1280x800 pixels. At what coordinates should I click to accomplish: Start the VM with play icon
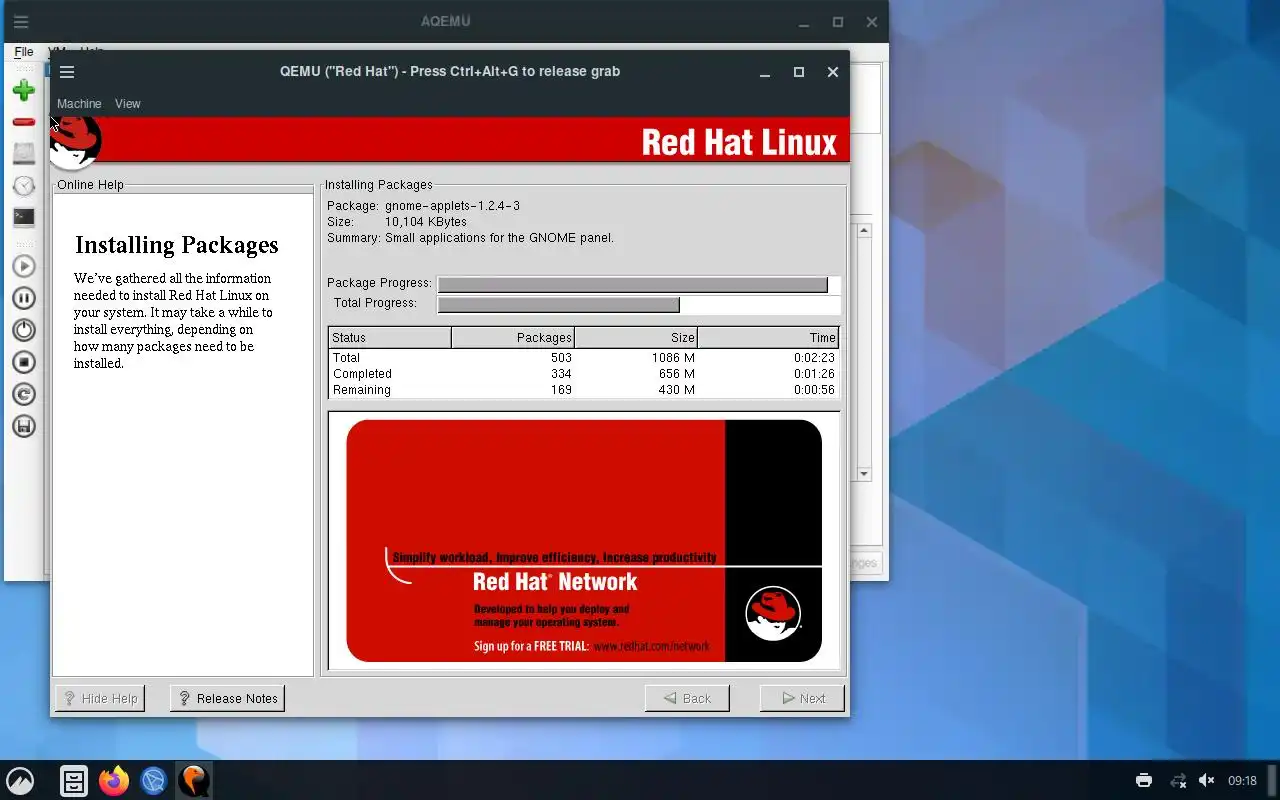[24, 266]
